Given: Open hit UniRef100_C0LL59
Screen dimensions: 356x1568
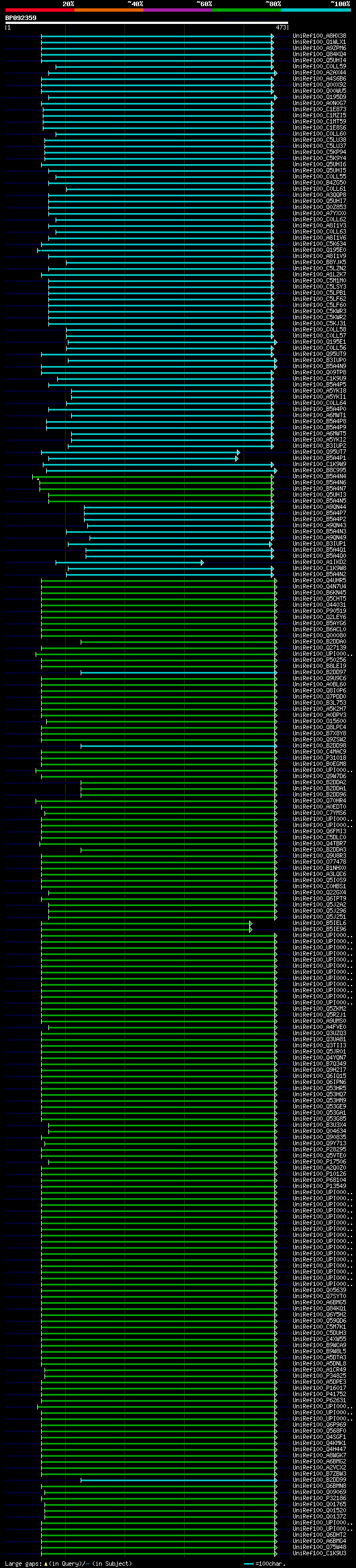Looking at the screenshot, I should pyautogui.click(x=319, y=66).
